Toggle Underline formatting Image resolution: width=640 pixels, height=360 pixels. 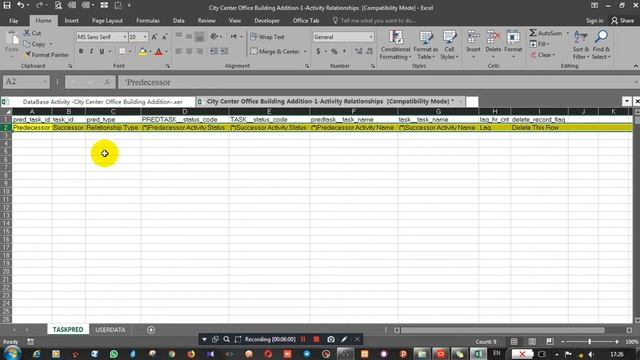pyautogui.click(x=102, y=51)
